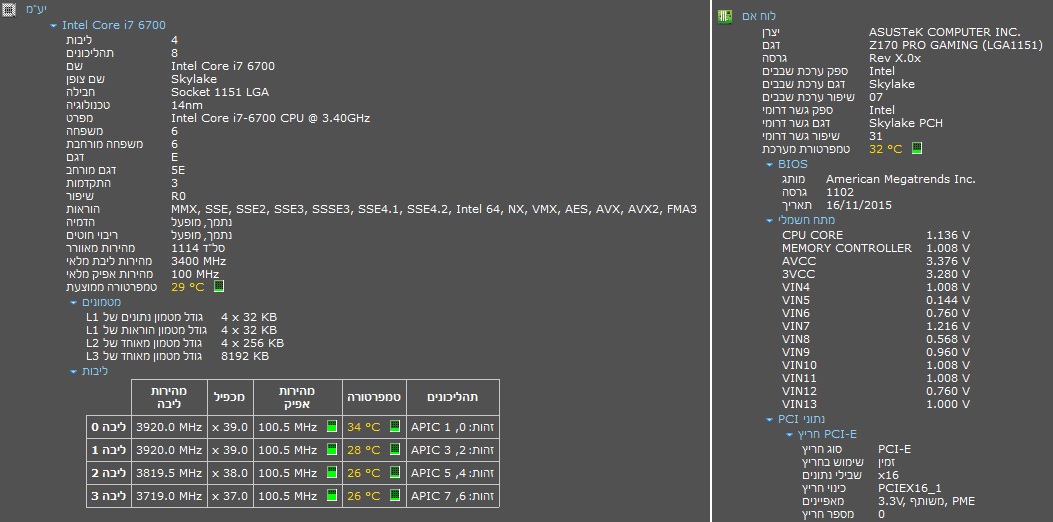The width and height of the screenshot is (1053, 522).
Task: Click temperature graph icon for ליבה 1
Action: 395,449
